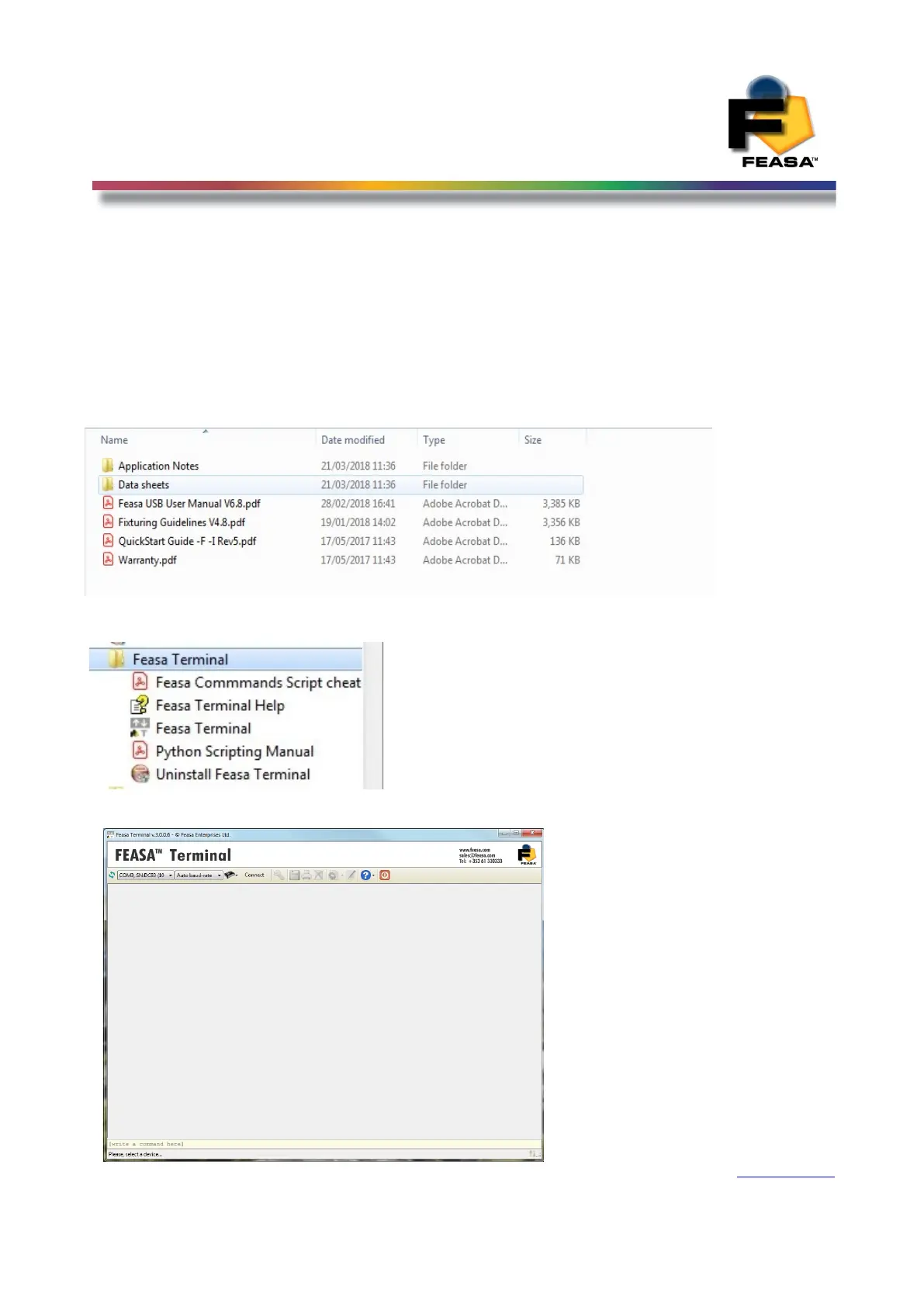Click the Warranty.pdf PDF icon
The image size is (924, 1307).
pos(109,559)
